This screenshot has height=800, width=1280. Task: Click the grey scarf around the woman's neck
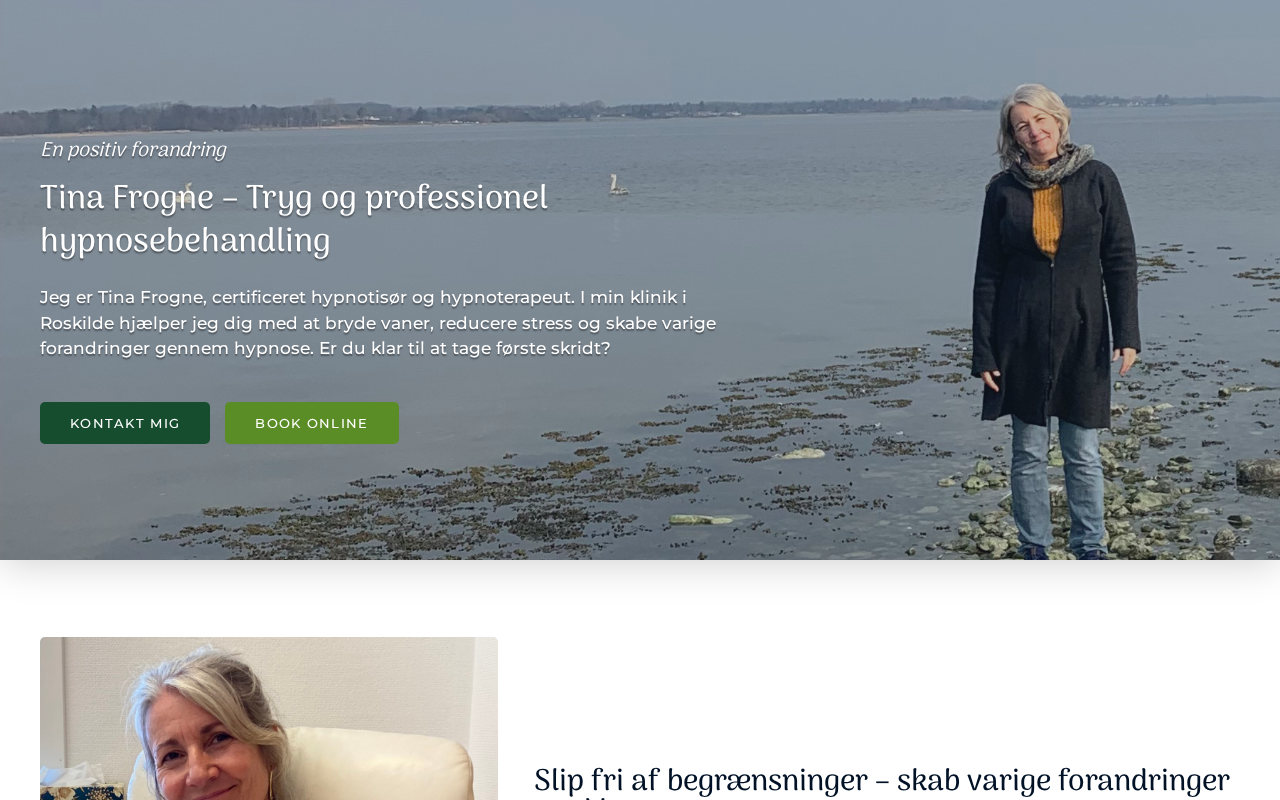[x=1050, y=166]
